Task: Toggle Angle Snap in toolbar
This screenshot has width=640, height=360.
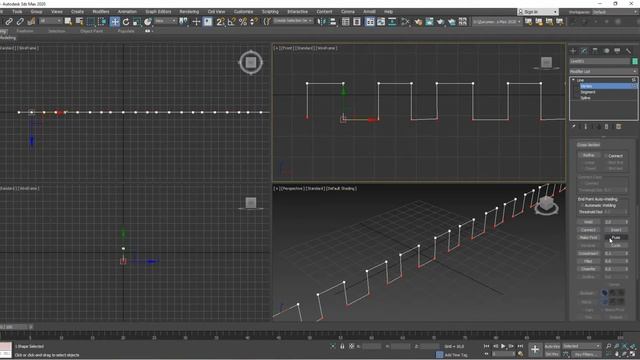Action: pos(231,22)
